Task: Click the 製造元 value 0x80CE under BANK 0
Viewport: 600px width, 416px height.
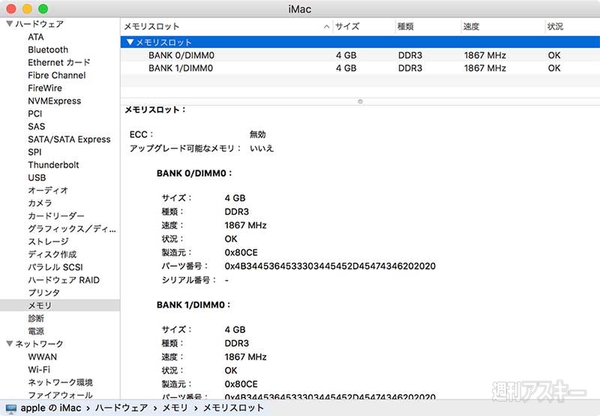Action: point(241,253)
